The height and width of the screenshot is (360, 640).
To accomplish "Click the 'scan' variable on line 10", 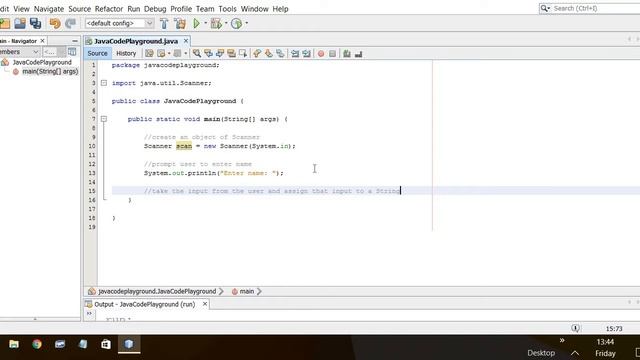I will [x=184, y=146].
